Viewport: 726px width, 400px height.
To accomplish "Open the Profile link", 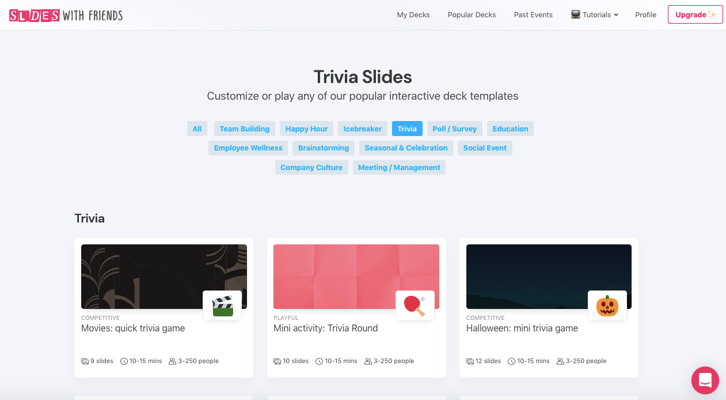I will 645,15.
